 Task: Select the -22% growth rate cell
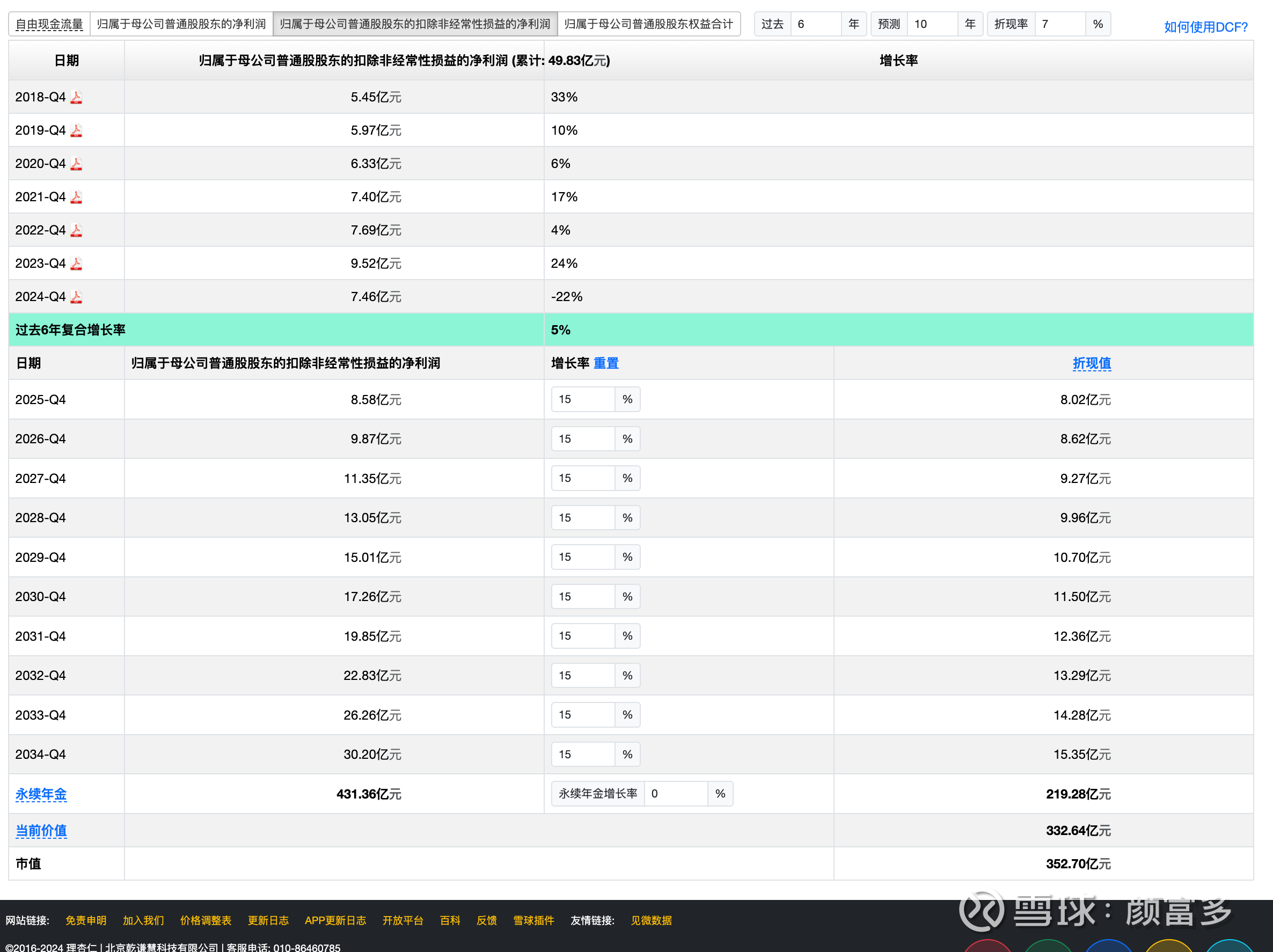point(567,297)
